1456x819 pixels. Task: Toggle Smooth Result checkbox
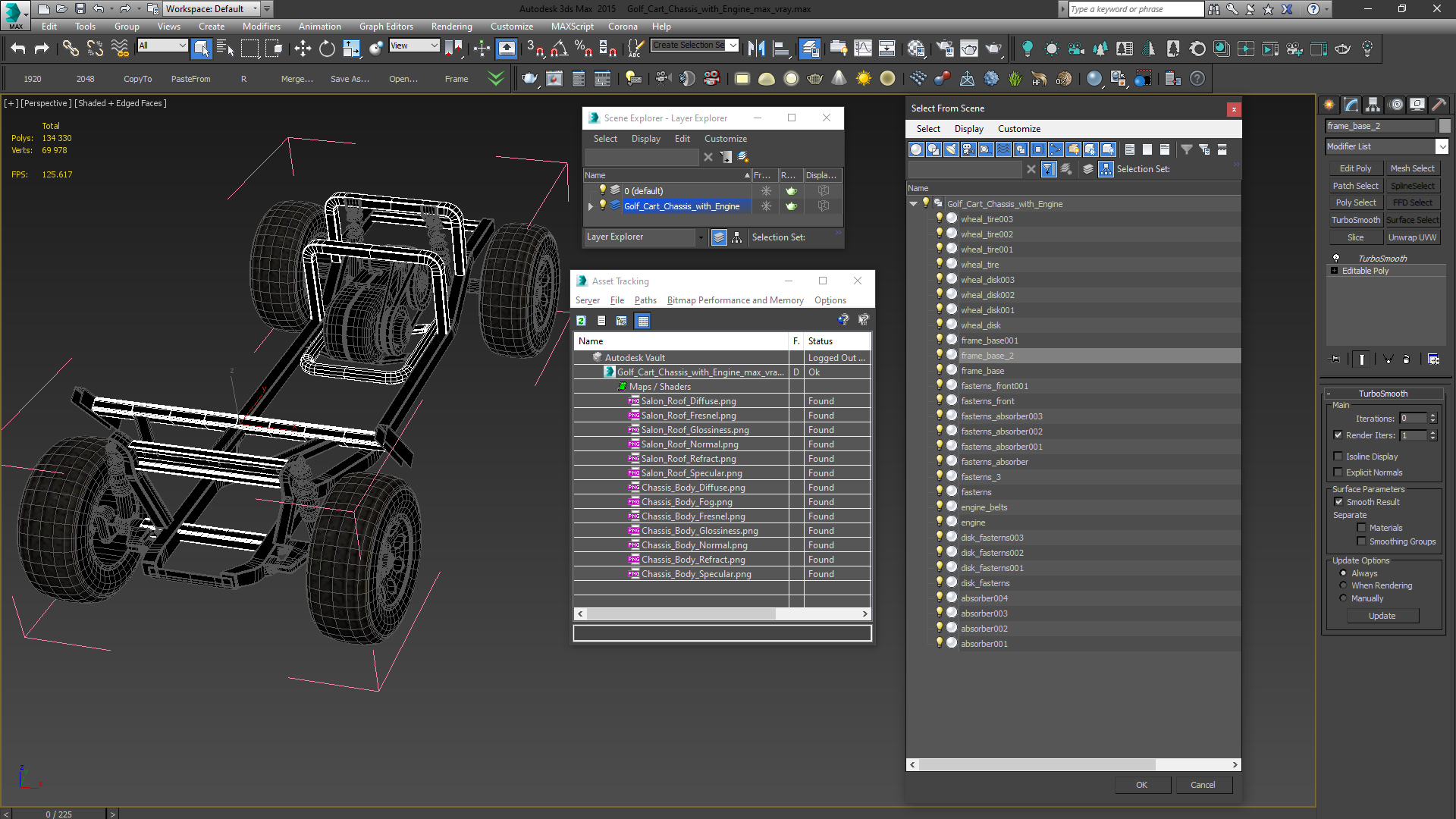[1338, 502]
